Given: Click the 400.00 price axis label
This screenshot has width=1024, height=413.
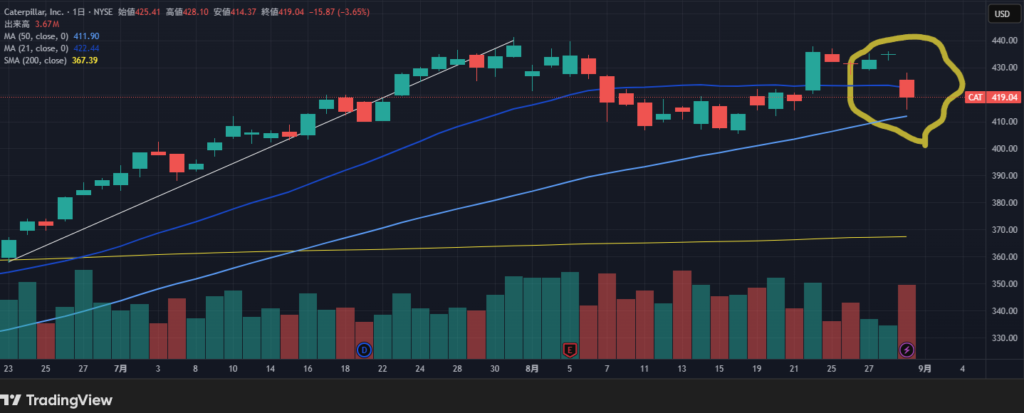Looking at the screenshot, I should pos(1004,148).
